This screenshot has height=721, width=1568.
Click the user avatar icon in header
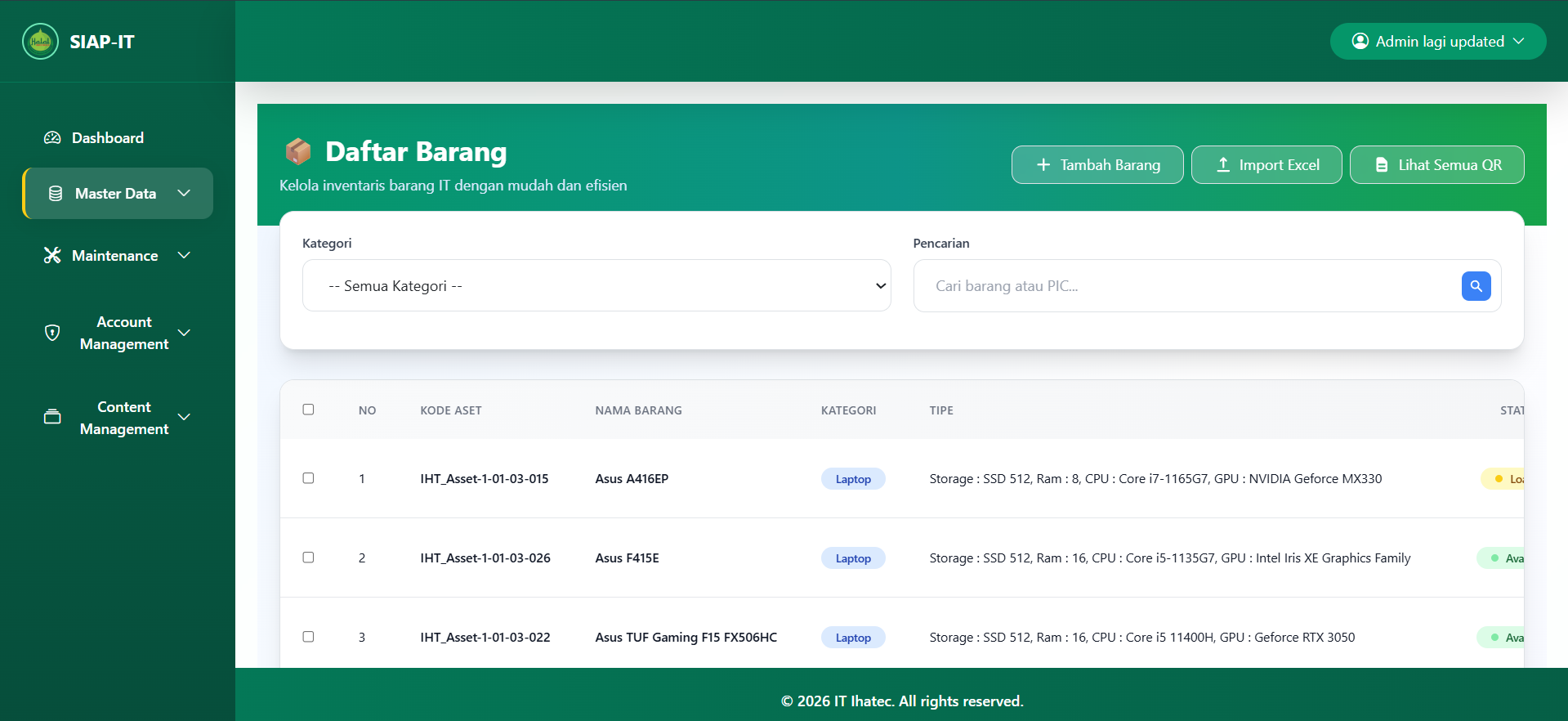coord(1360,41)
